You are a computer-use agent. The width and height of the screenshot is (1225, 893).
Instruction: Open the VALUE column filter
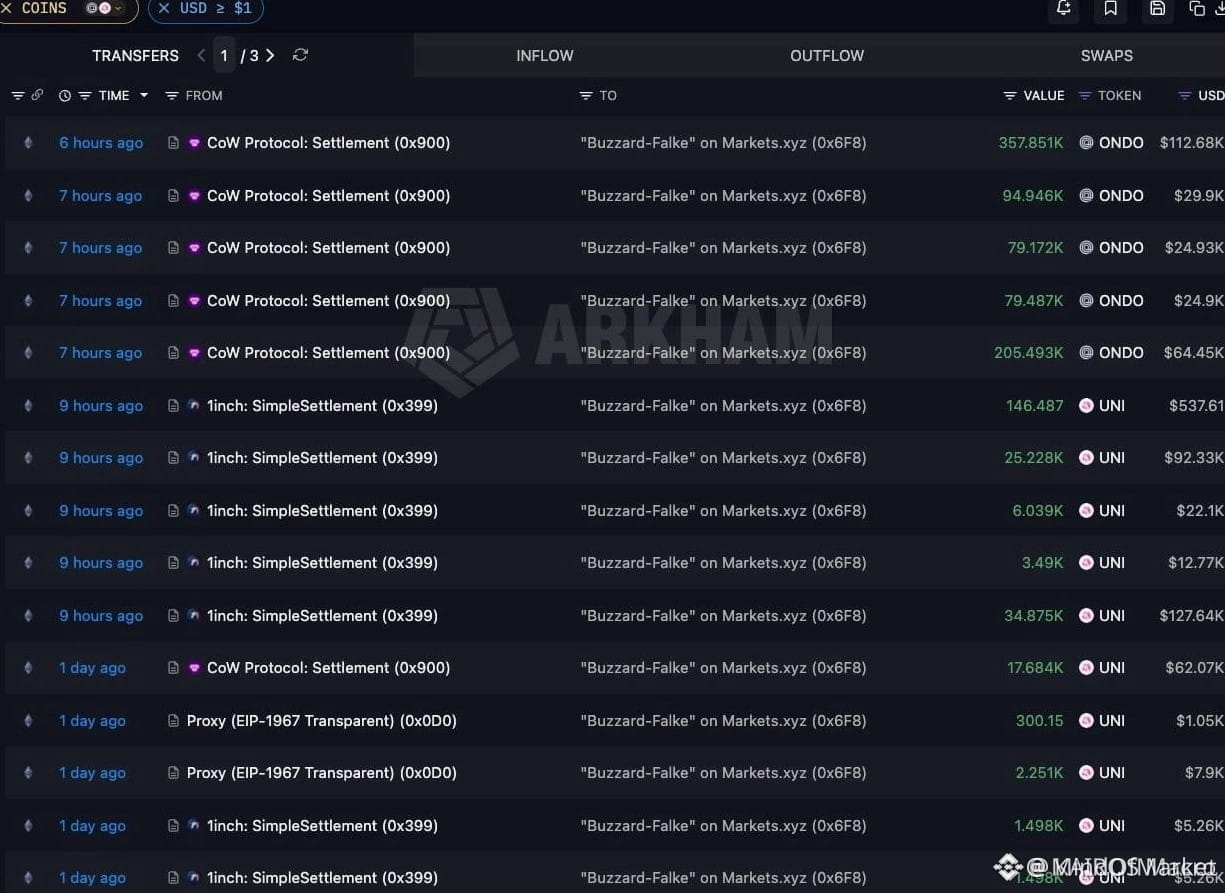click(1010, 96)
